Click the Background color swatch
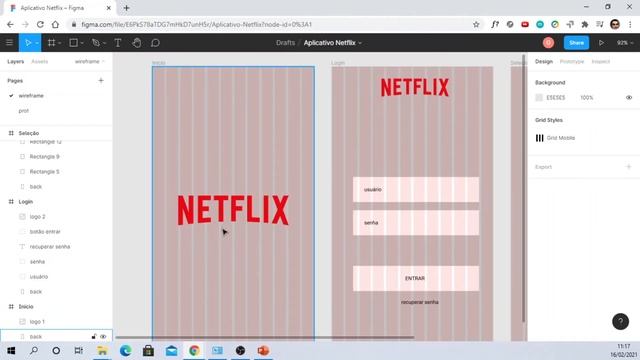 pyautogui.click(x=539, y=98)
